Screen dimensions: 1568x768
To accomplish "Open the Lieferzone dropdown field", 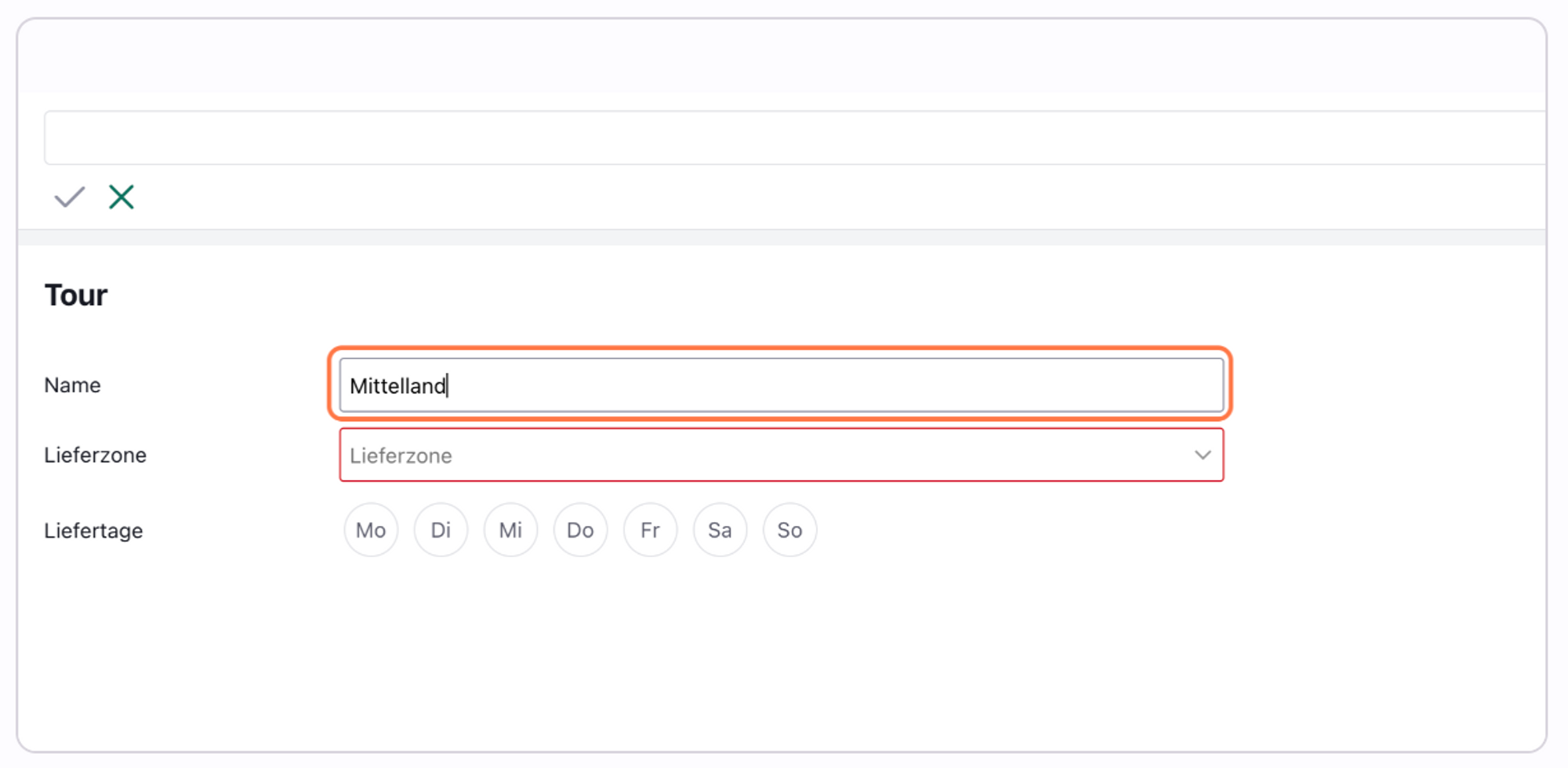I will 768,455.
